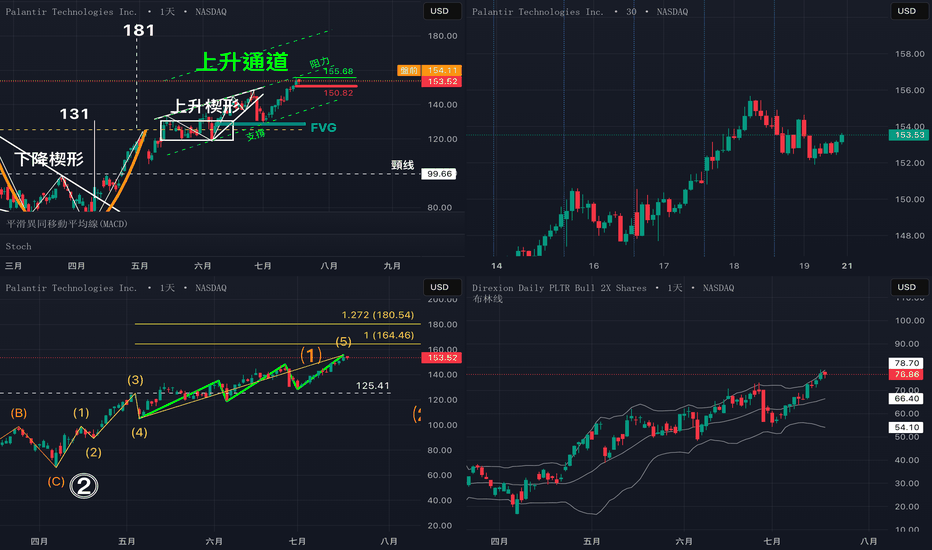Click the red 76.86 price label

click(907, 374)
